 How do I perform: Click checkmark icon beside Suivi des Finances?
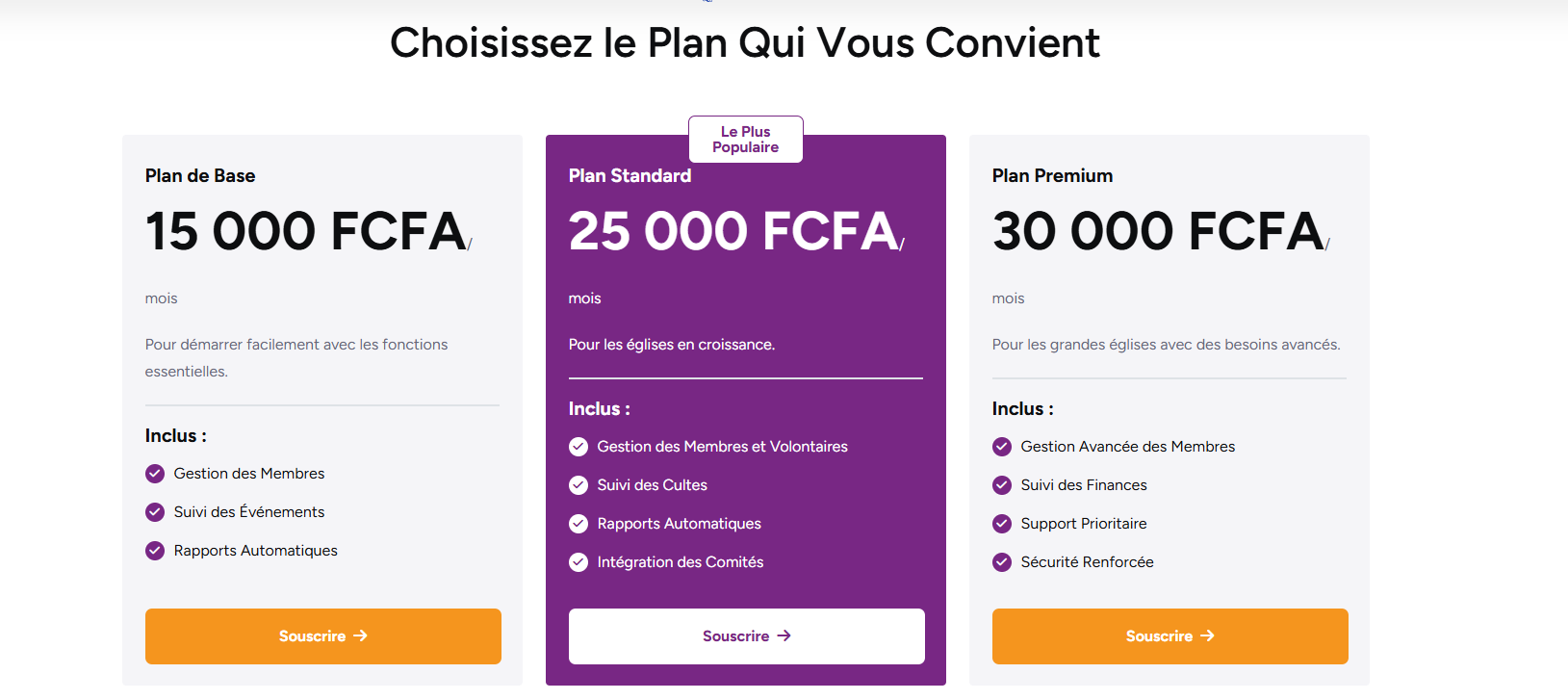[1002, 485]
